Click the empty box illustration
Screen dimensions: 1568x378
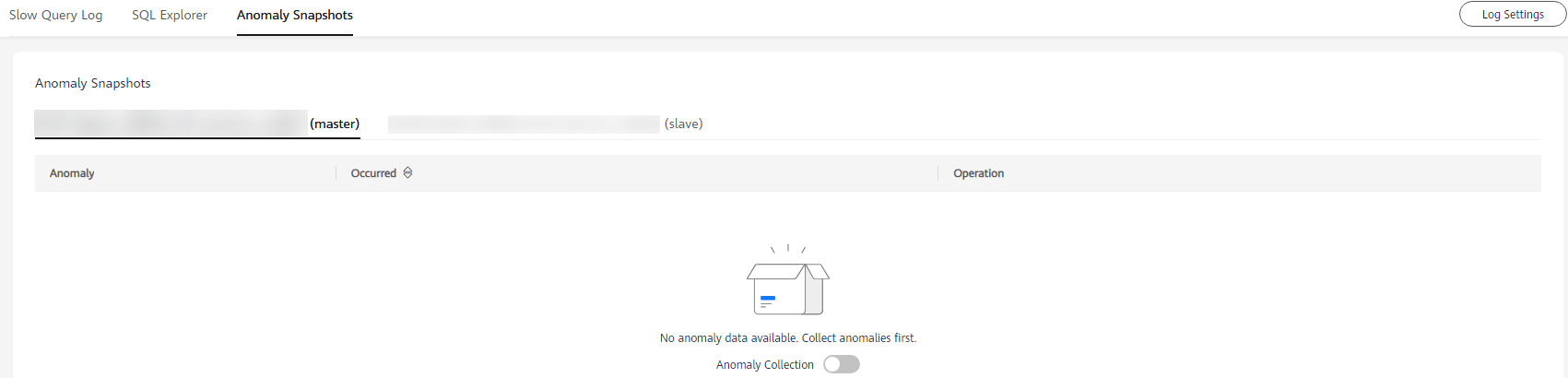tap(788, 280)
